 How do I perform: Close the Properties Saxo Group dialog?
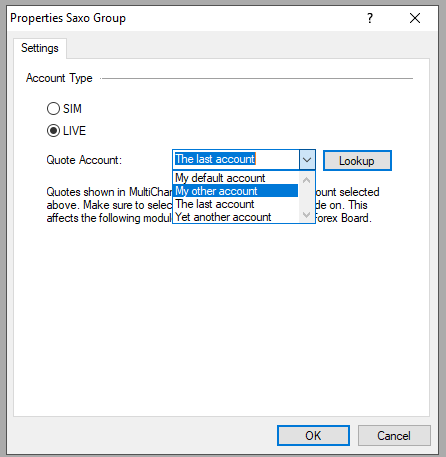coord(415,18)
